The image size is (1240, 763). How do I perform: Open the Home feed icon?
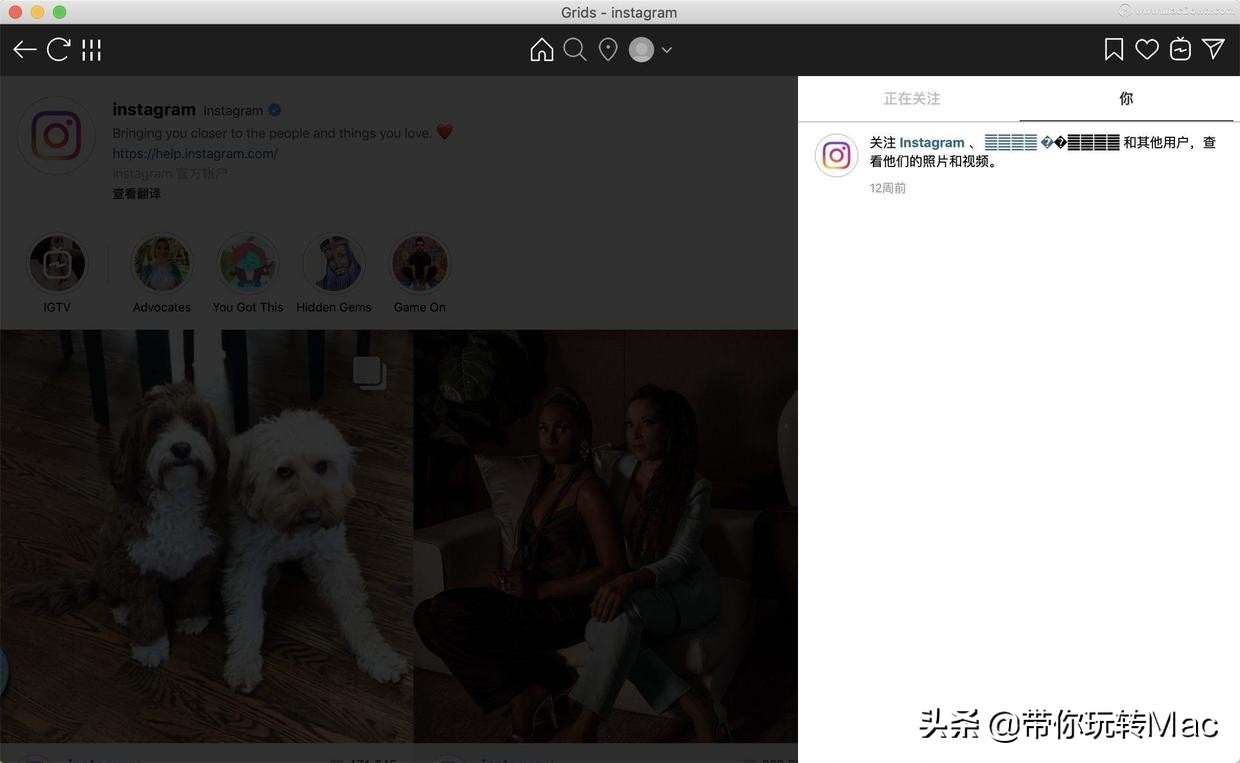(x=541, y=48)
